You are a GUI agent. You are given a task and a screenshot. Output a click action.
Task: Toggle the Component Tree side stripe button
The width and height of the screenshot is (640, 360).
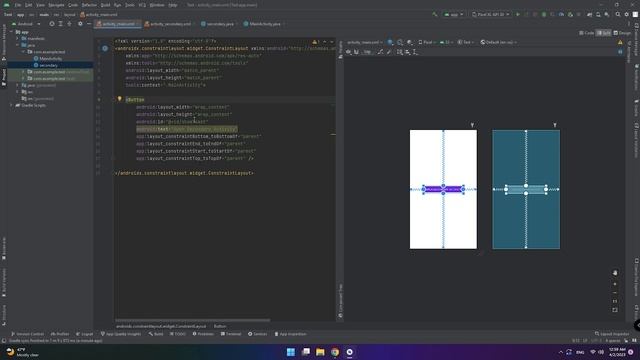pos(340,301)
